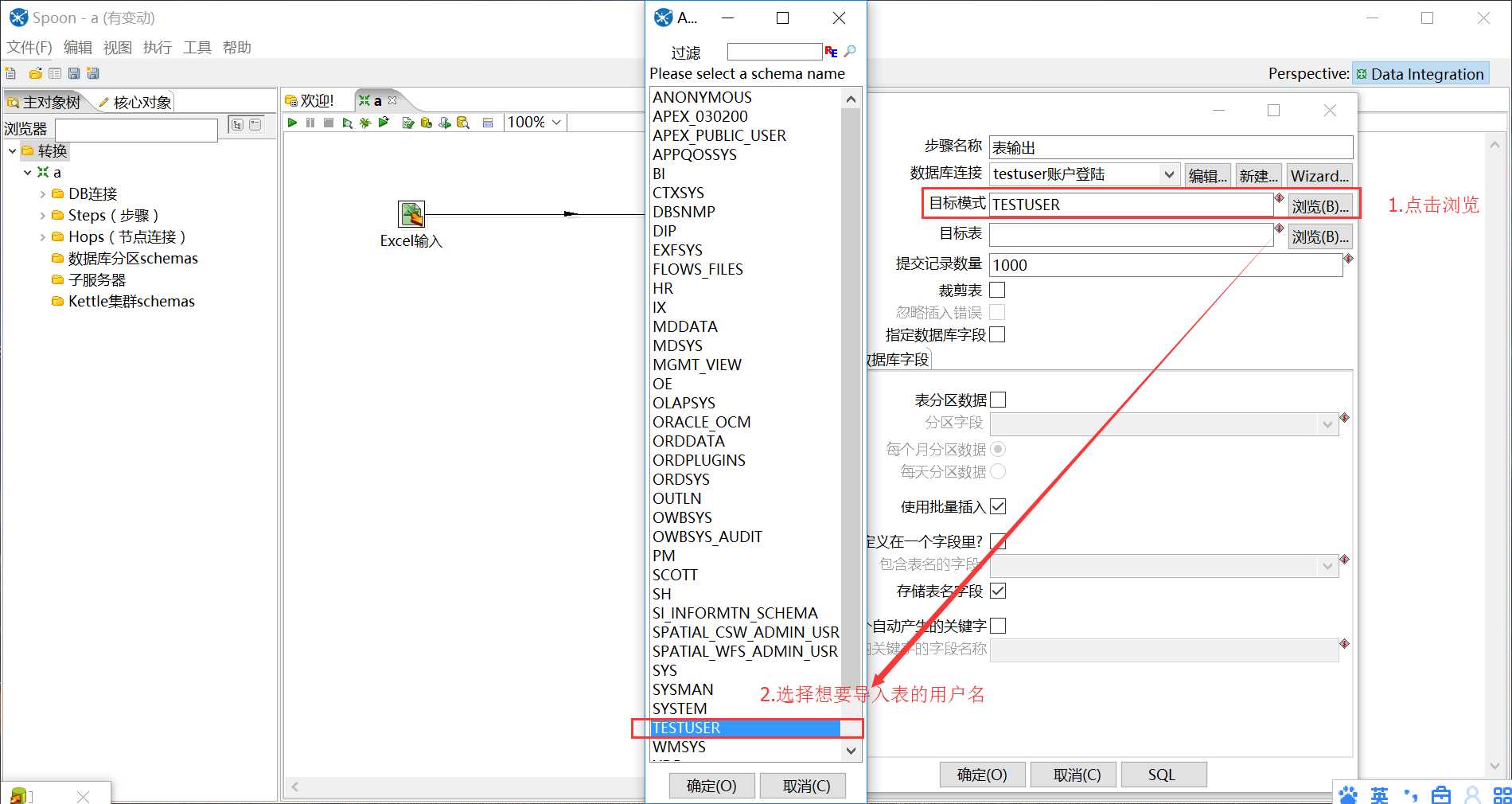This screenshot has height=804, width=1512.
Task: Click the Excel输入 step icon on canvas
Action: 411,214
